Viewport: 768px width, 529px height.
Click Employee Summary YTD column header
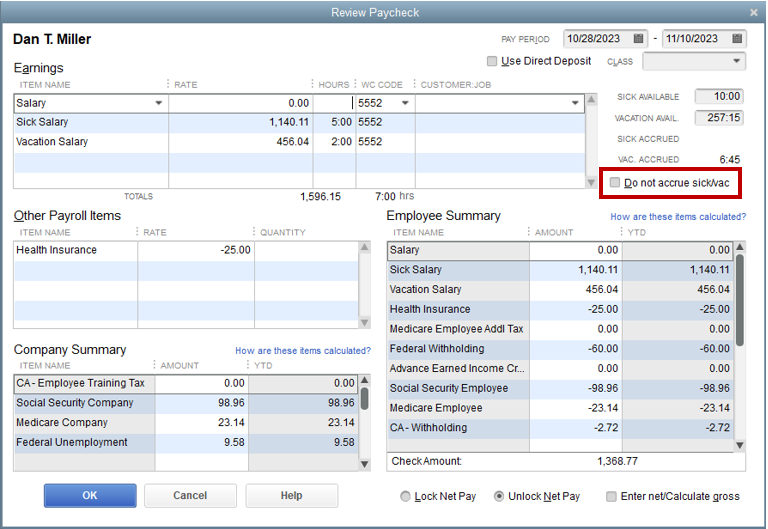point(637,233)
